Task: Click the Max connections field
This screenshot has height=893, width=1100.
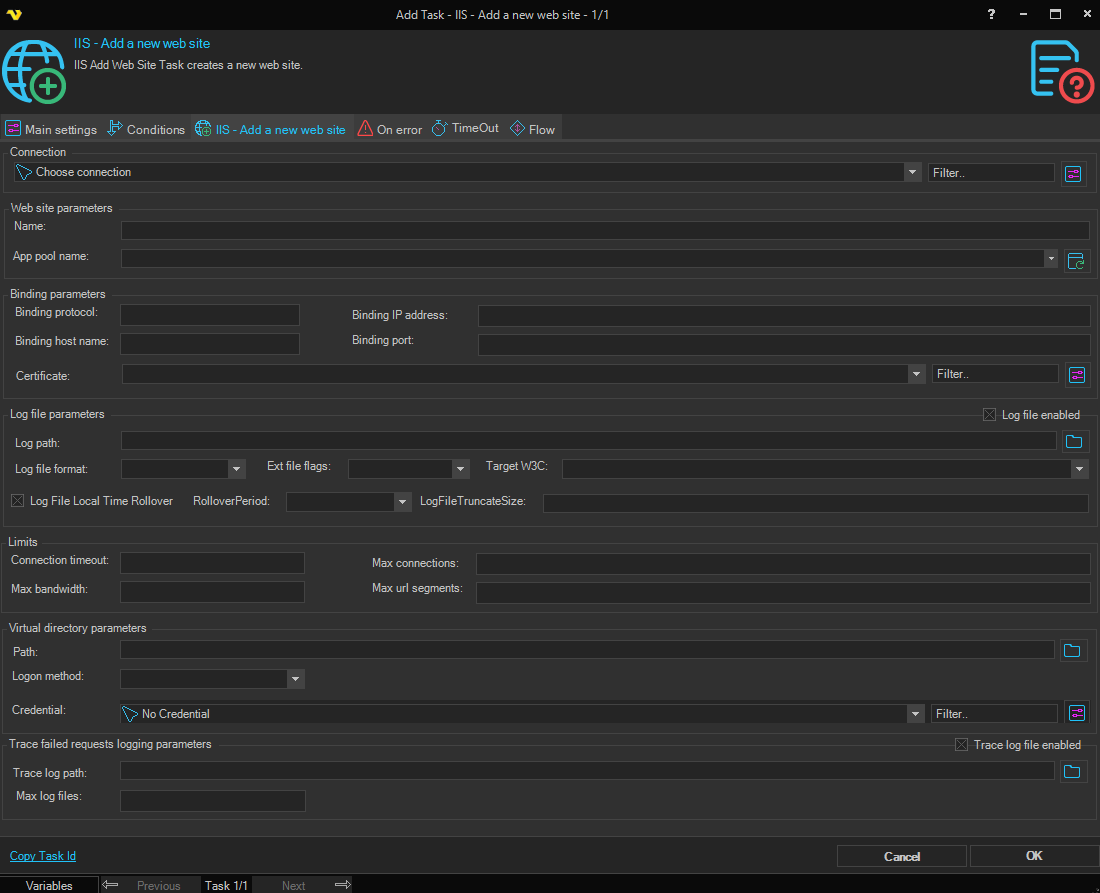Action: coord(783,563)
